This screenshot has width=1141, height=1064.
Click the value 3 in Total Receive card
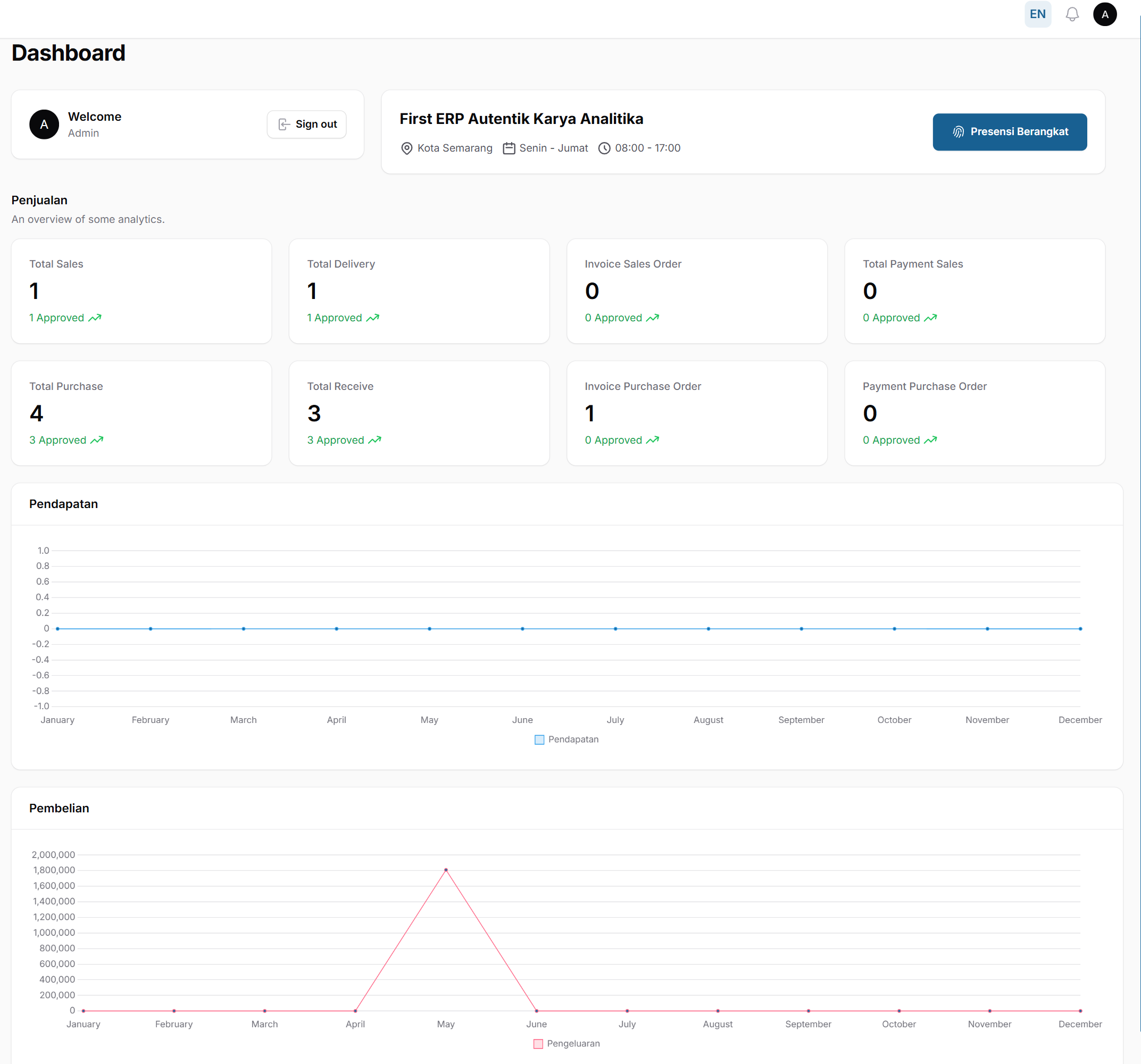314,413
